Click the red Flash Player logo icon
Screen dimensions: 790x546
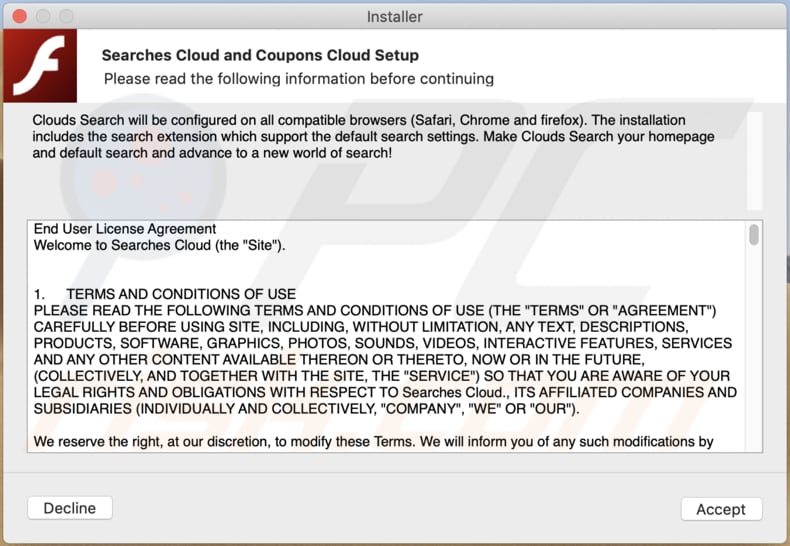point(40,65)
